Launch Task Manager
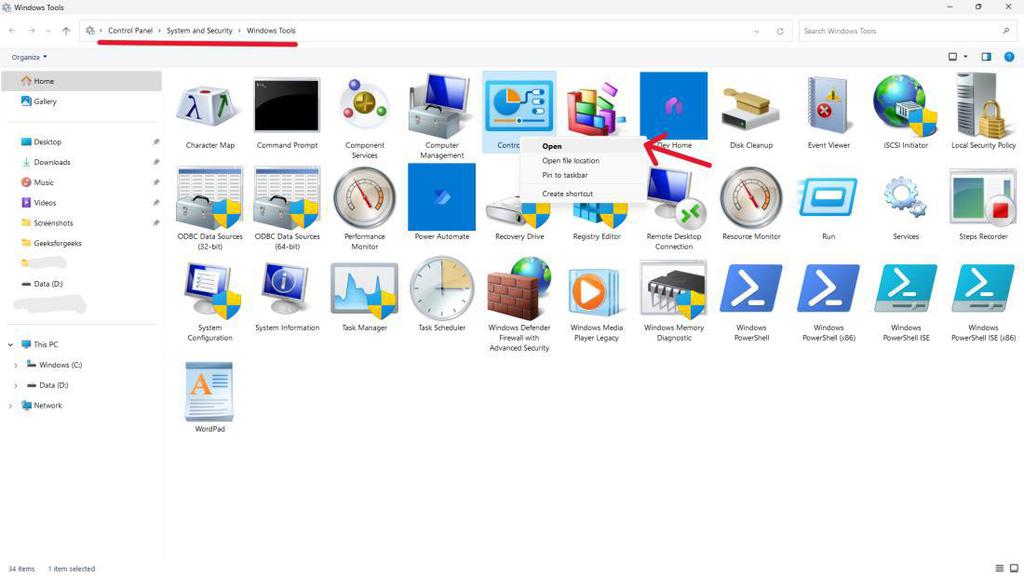Image resolution: width=1024 pixels, height=576 pixels. click(x=364, y=296)
